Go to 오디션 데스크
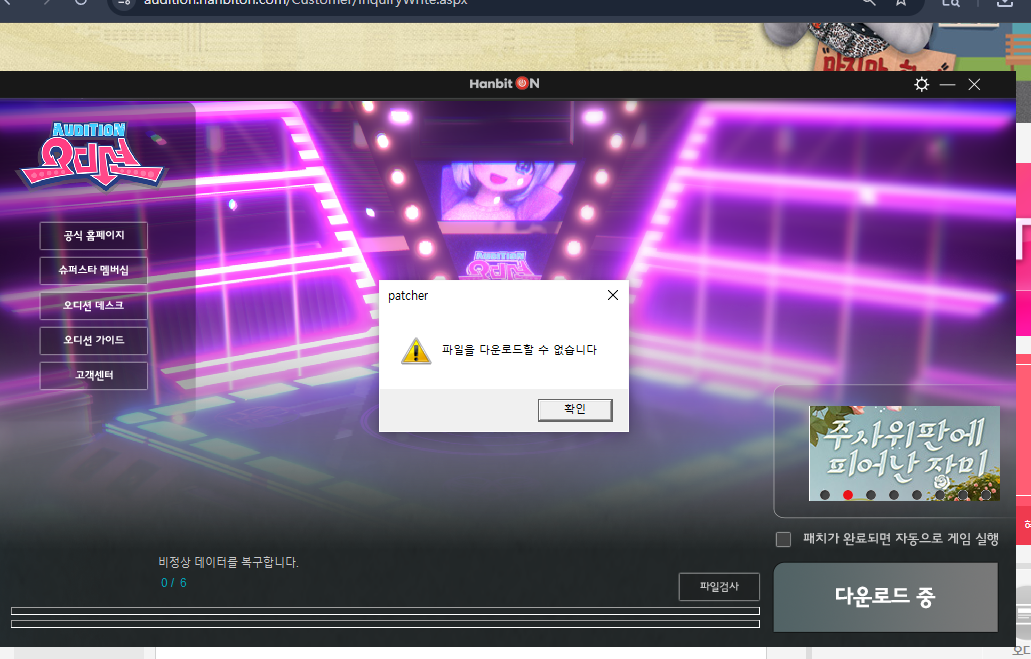 point(94,304)
